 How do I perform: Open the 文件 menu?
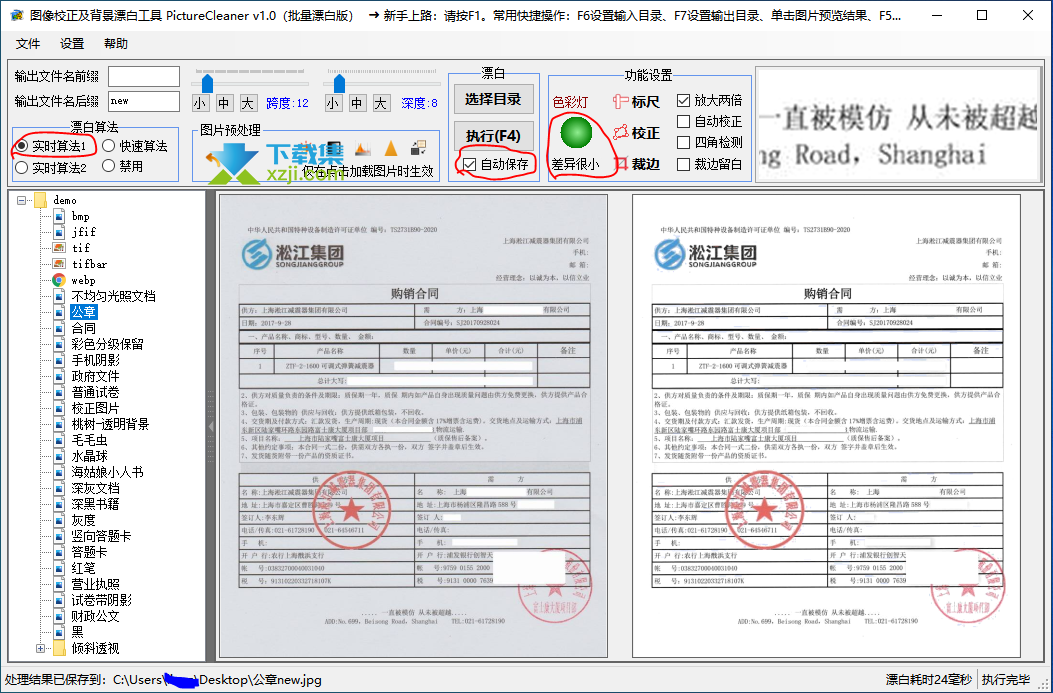click(28, 44)
